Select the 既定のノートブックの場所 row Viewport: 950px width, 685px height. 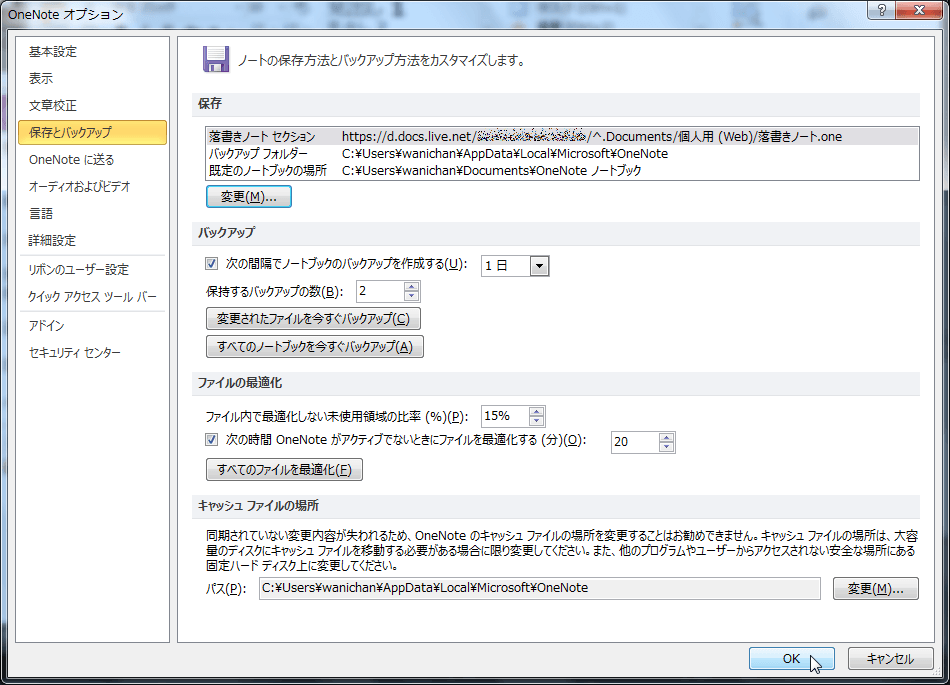pos(562,170)
